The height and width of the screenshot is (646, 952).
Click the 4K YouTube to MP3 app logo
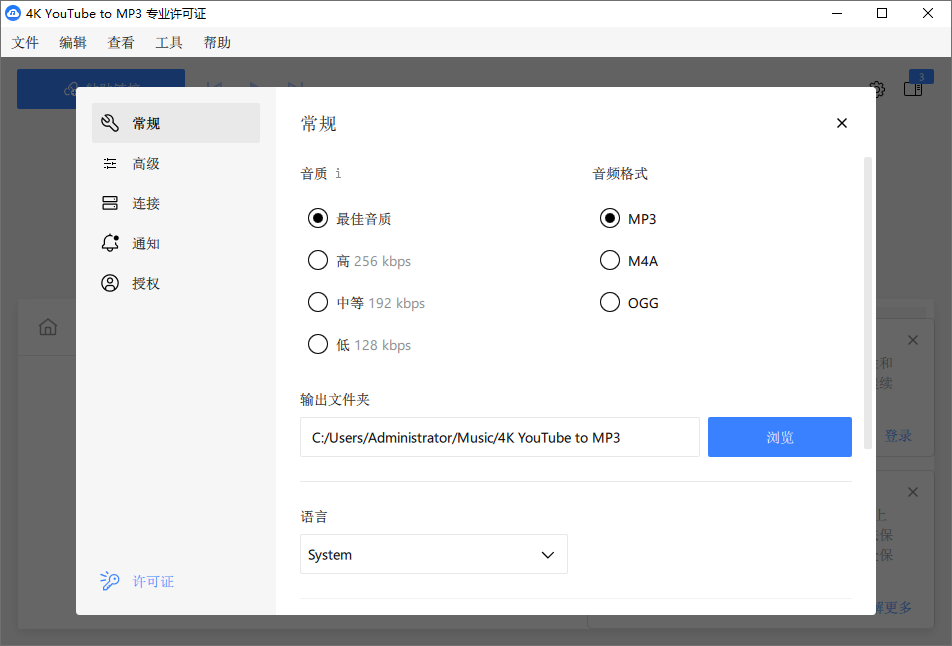coord(11,13)
